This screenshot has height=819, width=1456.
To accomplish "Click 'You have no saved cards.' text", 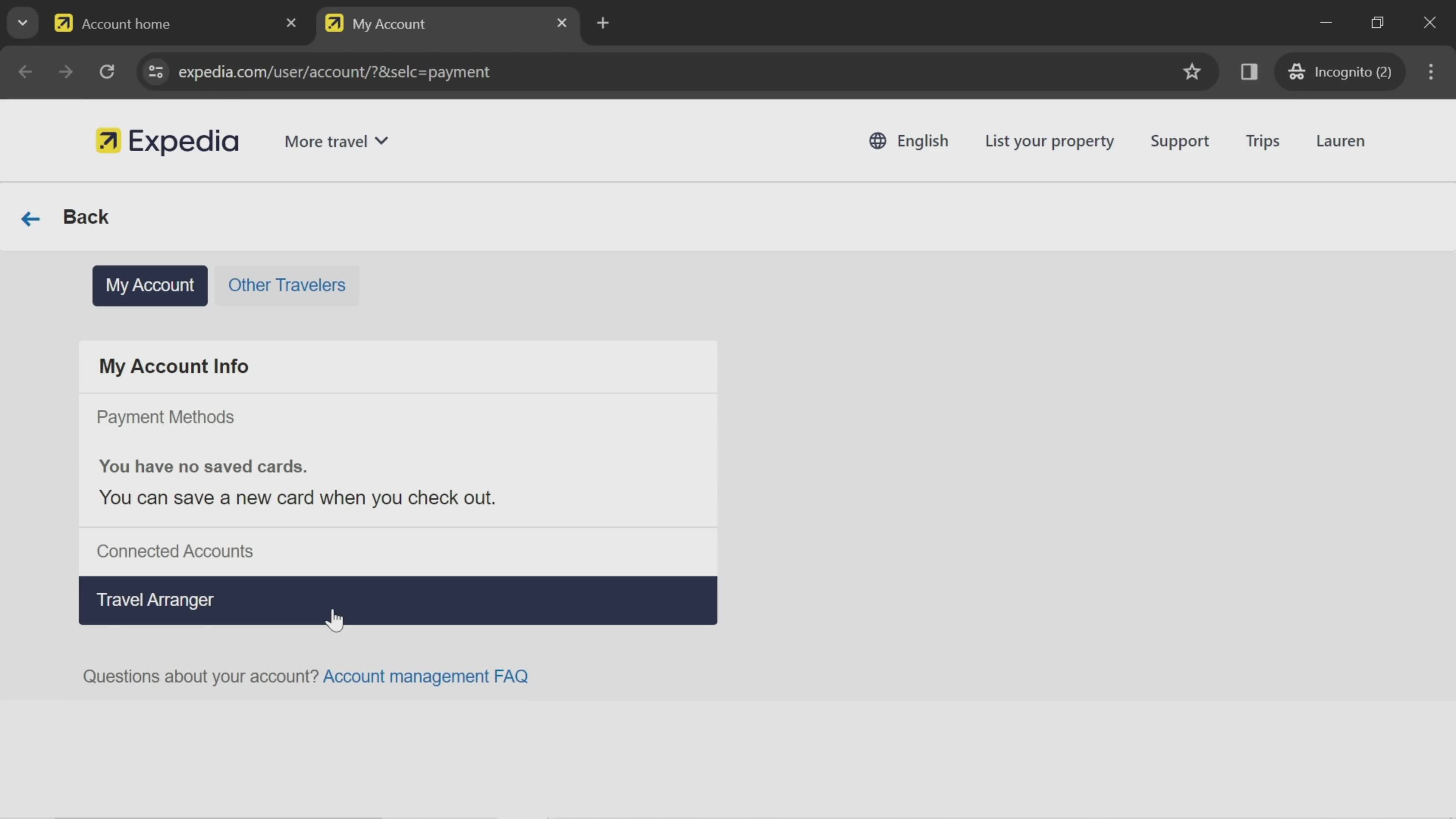I will pos(203,466).
